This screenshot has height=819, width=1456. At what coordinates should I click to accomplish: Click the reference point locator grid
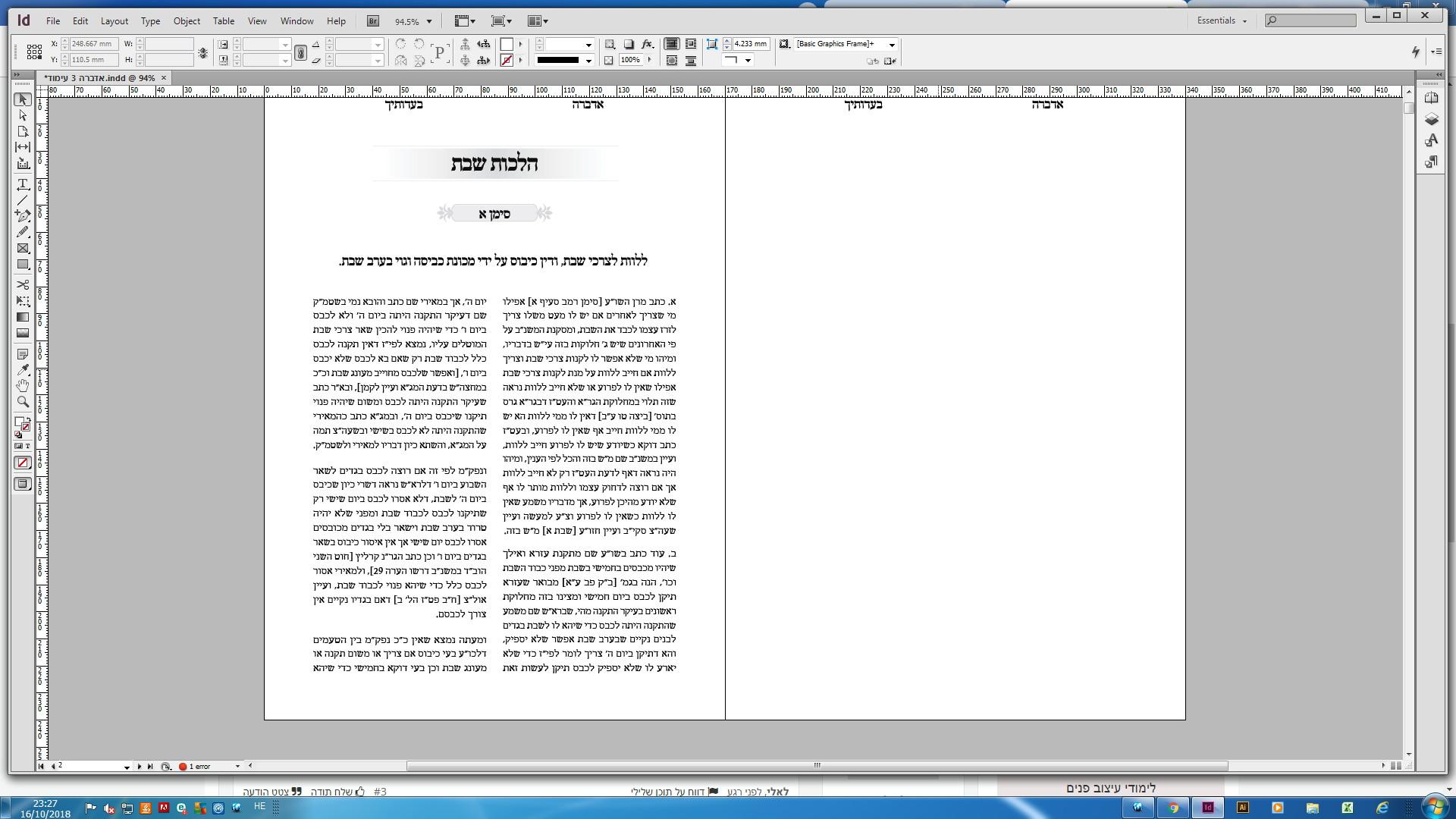pos(34,52)
